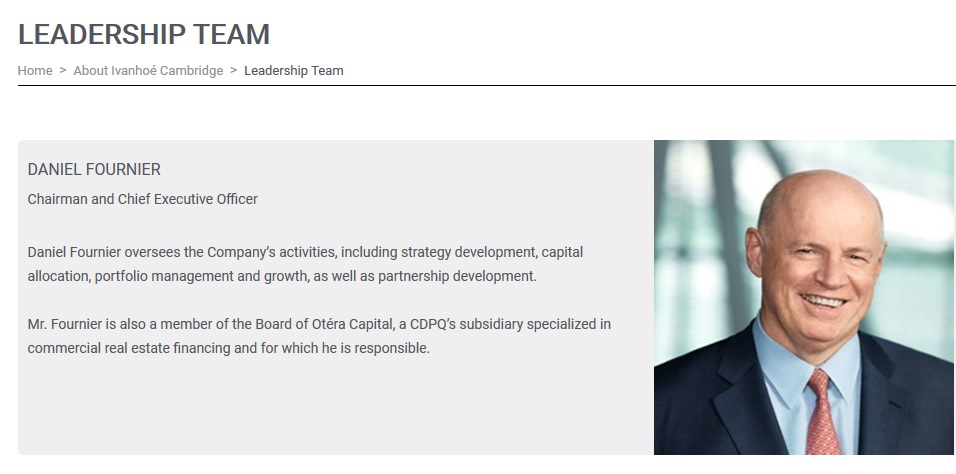The width and height of the screenshot is (956, 474).
Task: Go to the Home breadcrumb link
Action: pyautogui.click(x=35, y=71)
